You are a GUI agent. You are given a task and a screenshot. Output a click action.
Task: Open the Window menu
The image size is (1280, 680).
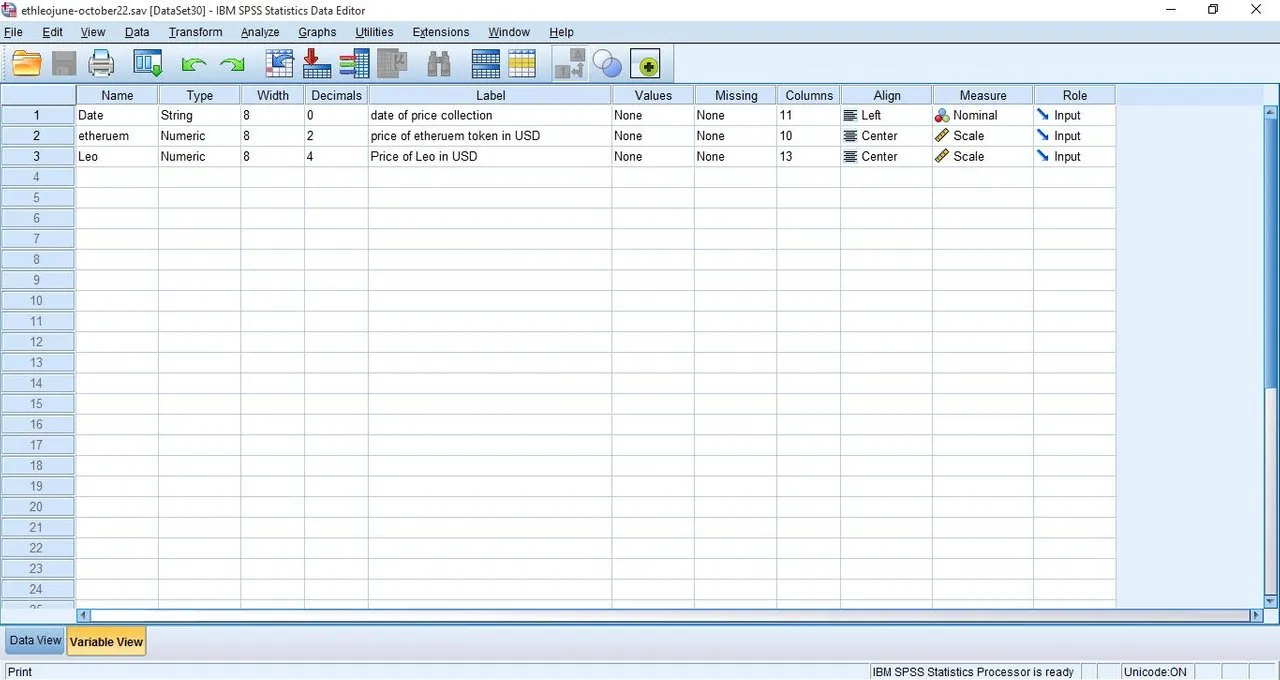click(x=509, y=32)
